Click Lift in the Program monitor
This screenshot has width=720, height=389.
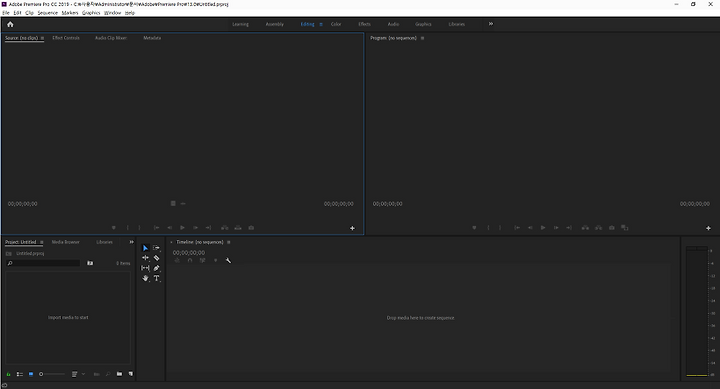tap(585, 228)
